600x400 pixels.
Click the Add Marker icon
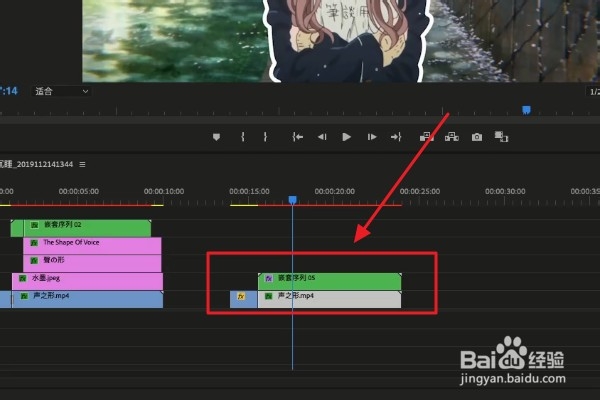click(x=216, y=137)
